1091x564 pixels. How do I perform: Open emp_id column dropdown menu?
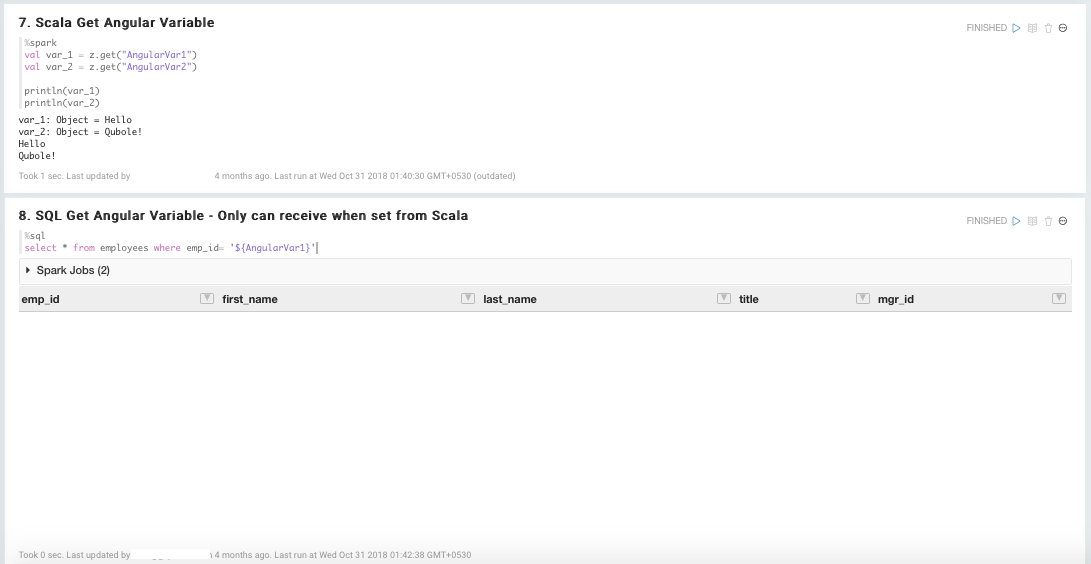tap(207, 298)
